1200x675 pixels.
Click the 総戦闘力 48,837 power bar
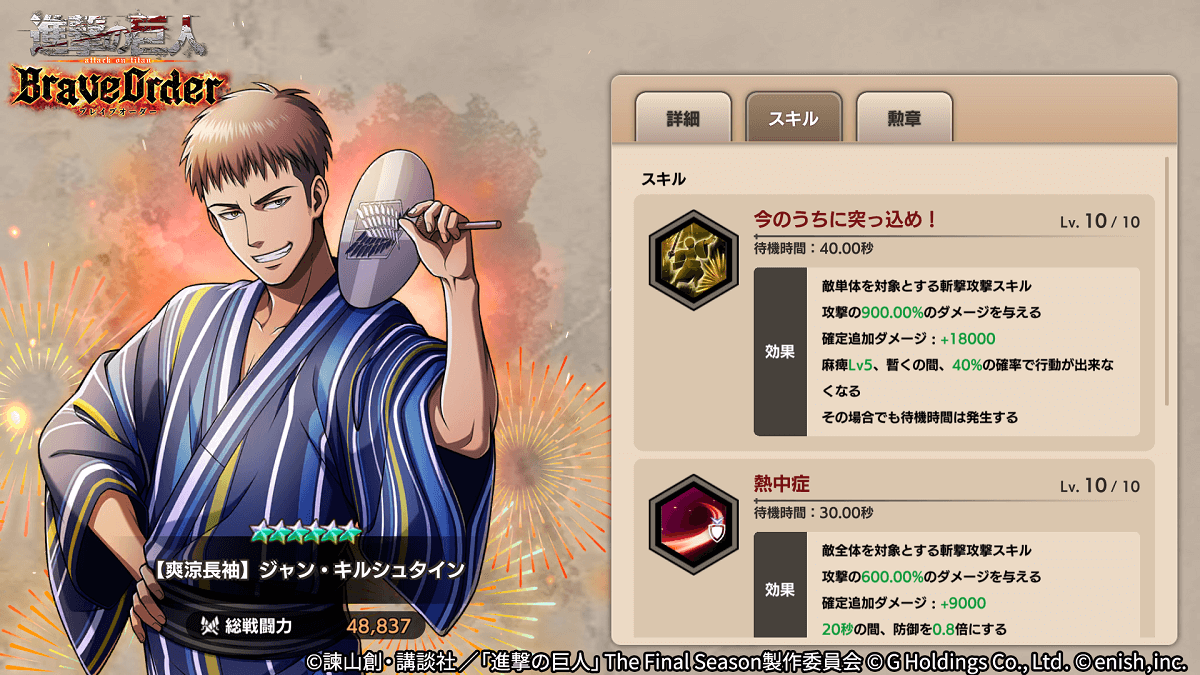[x=300, y=627]
